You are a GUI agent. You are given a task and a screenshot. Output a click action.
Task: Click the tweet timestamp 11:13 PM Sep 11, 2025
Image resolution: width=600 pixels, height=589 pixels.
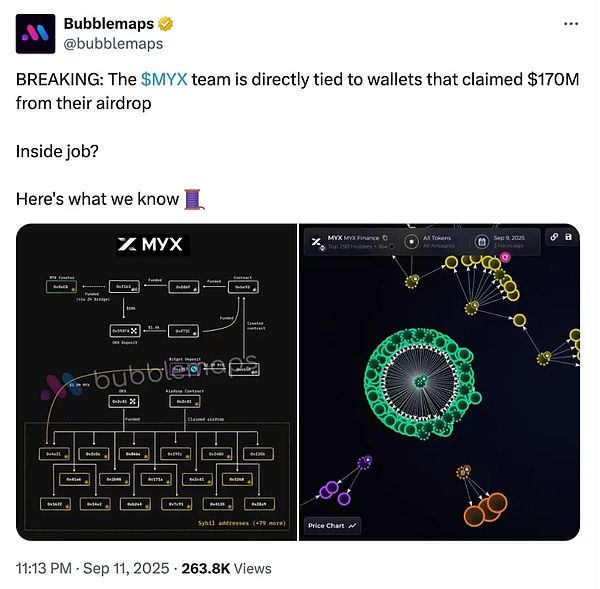(x=92, y=568)
